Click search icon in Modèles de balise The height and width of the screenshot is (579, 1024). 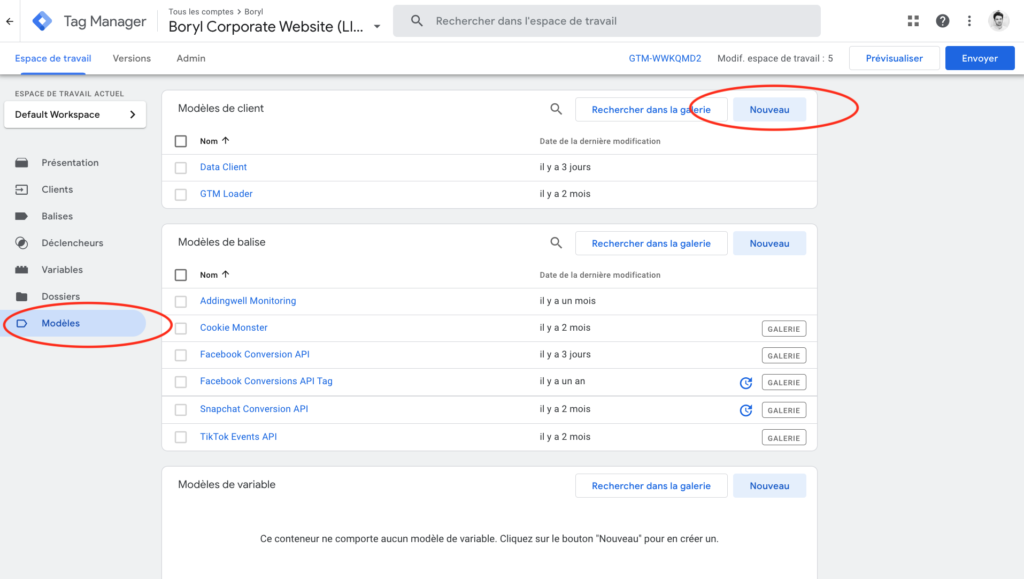(x=556, y=243)
